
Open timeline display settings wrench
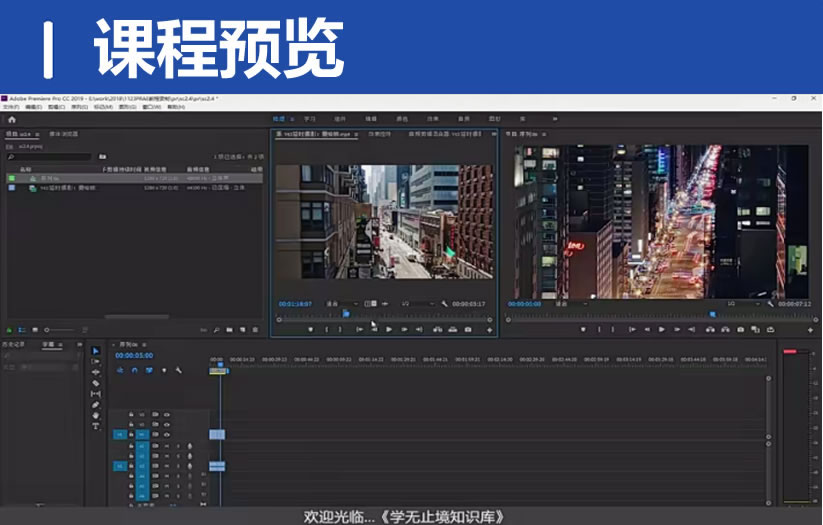[x=178, y=371]
